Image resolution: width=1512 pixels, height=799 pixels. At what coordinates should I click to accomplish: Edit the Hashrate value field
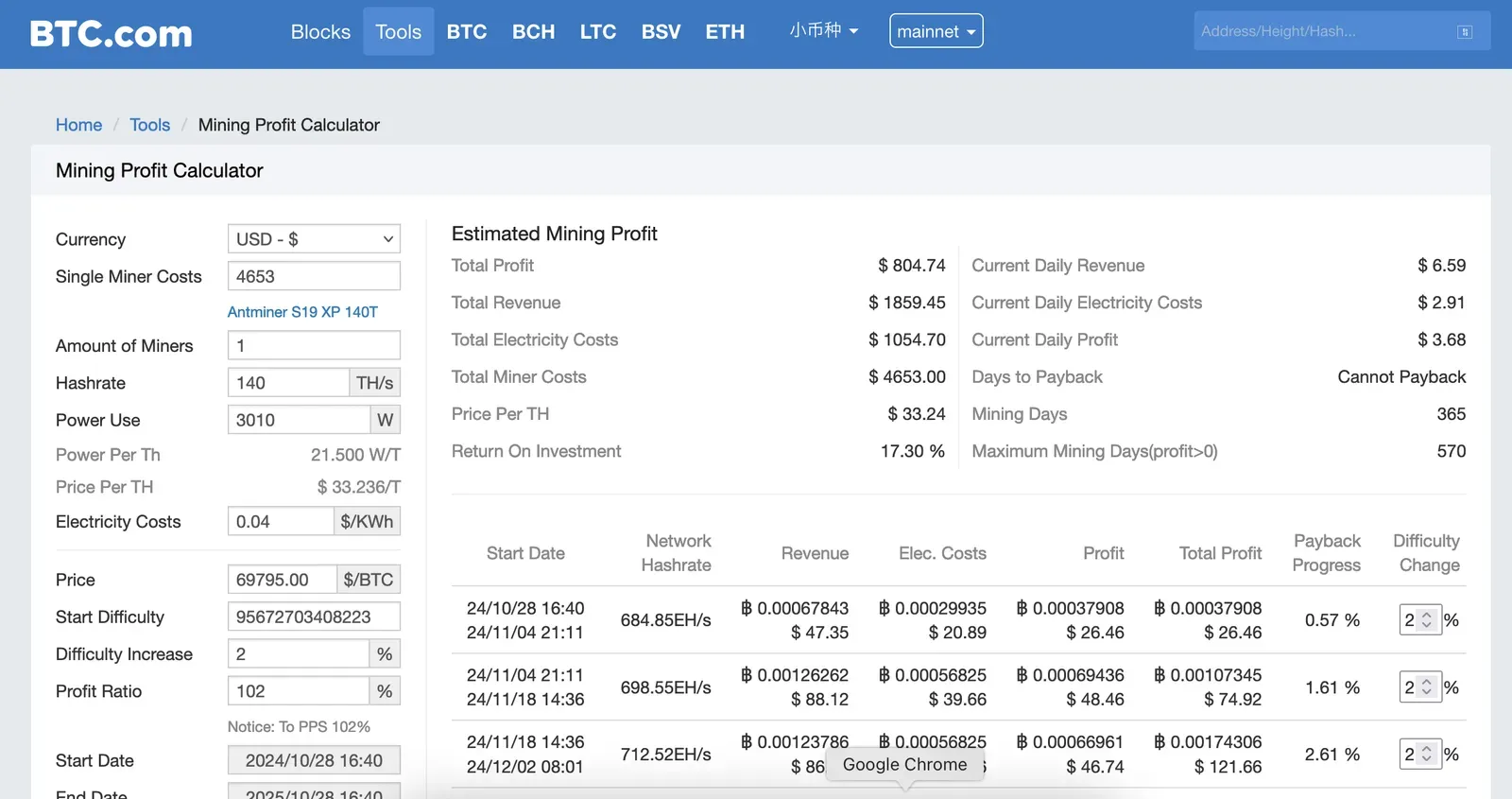(x=288, y=383)
